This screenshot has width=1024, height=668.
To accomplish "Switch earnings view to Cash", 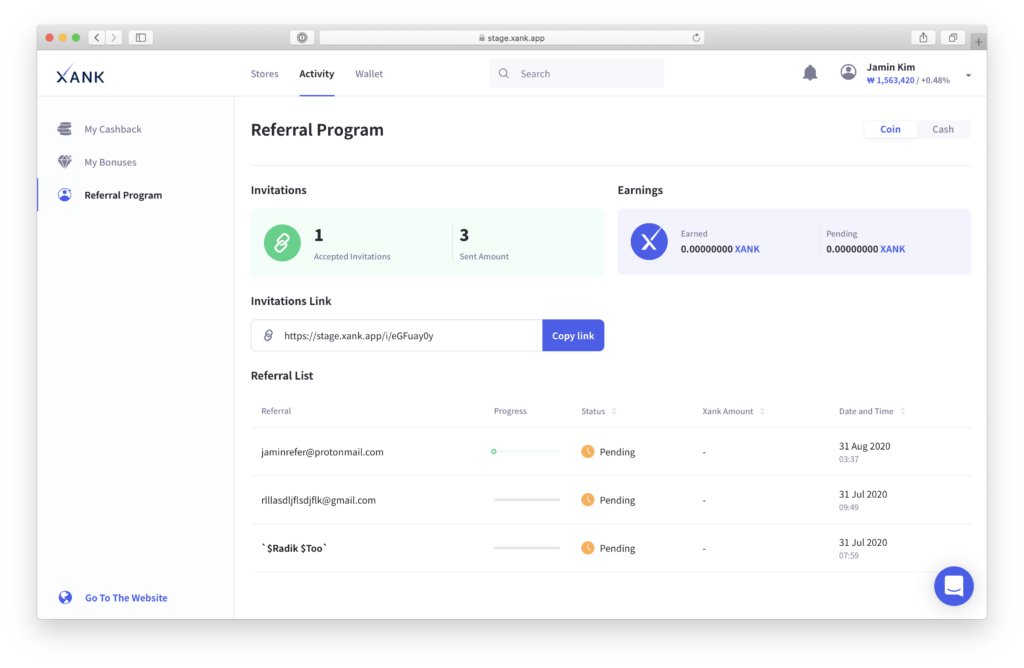I will [x=942, y=129].
